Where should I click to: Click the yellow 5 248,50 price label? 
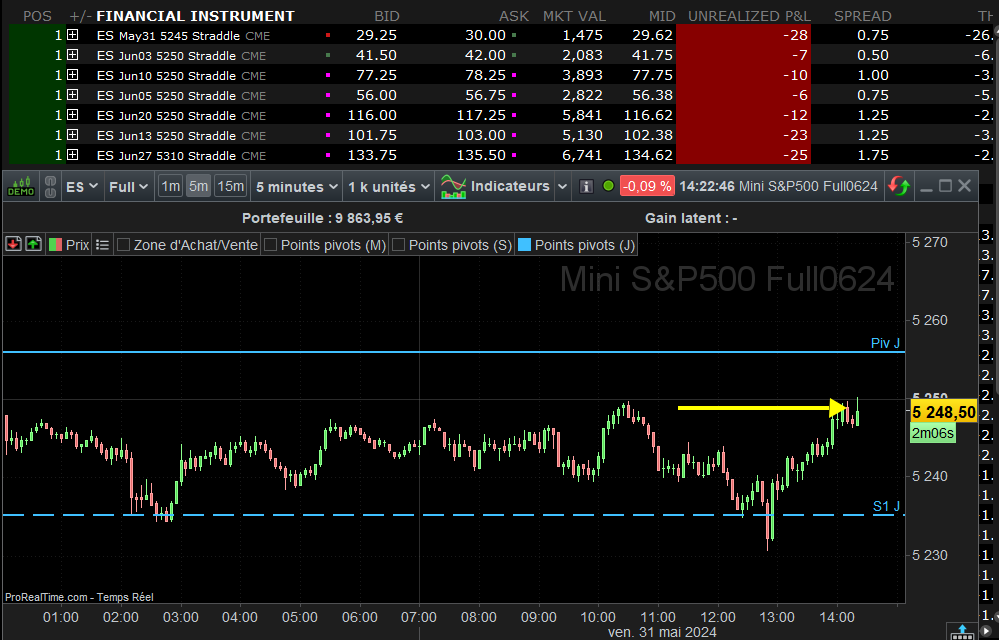point(943,411)
